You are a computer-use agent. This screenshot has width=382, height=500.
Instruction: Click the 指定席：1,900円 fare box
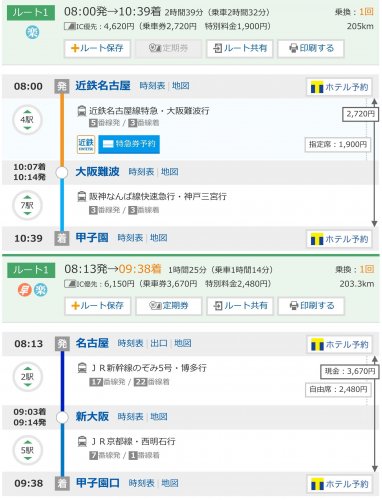pyautogui.click(x=338, y=145)
